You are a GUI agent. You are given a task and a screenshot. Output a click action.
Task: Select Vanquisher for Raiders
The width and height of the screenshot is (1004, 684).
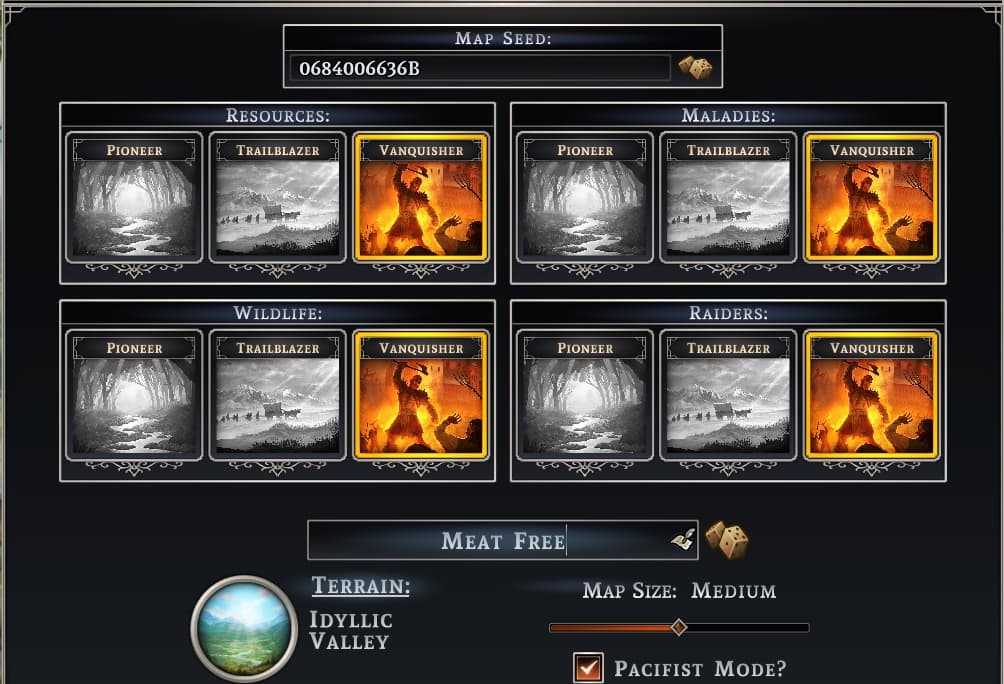point(871,395)
